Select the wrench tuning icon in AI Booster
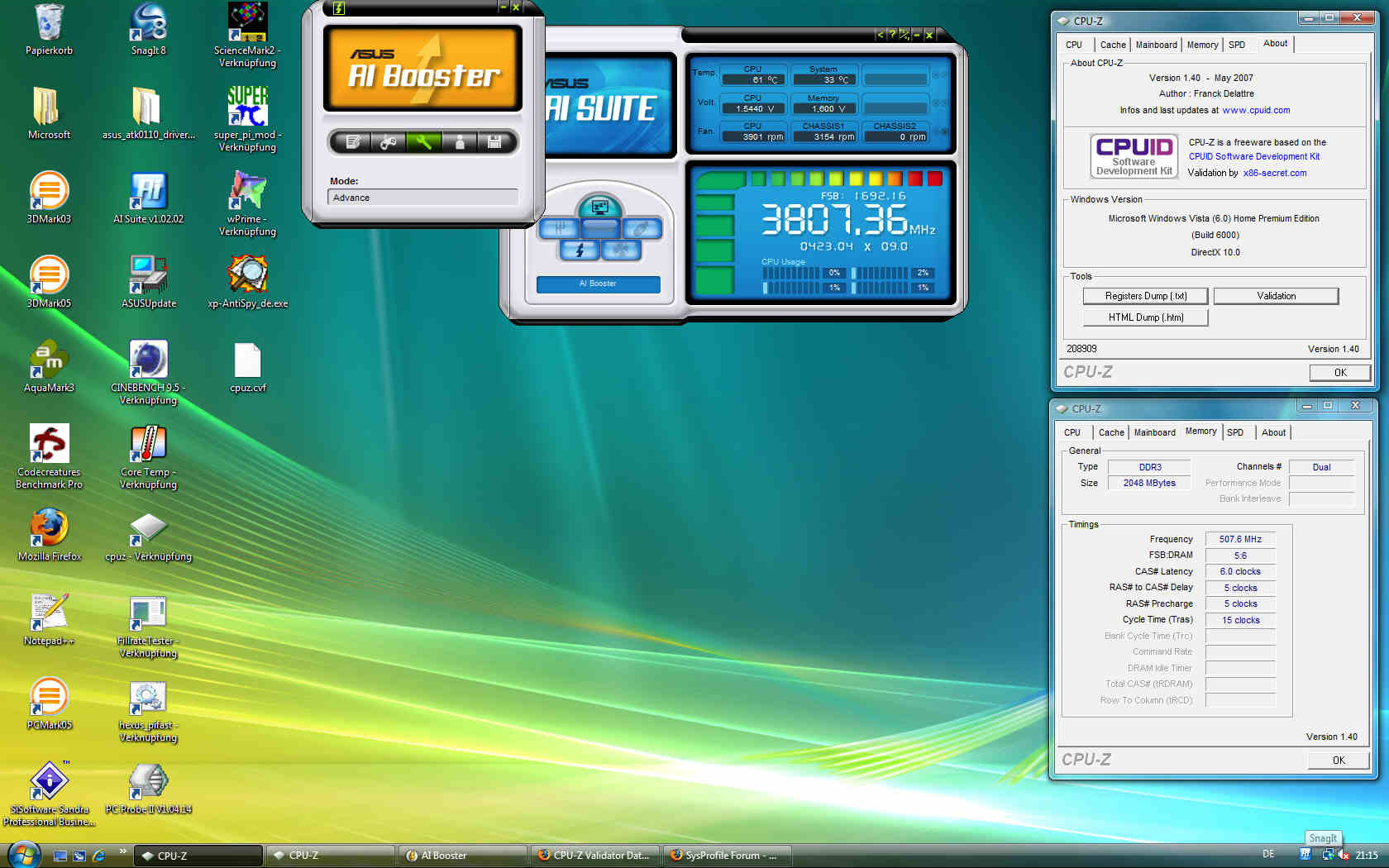Viewport: 1389px width, 868px height. coord(423,142)
